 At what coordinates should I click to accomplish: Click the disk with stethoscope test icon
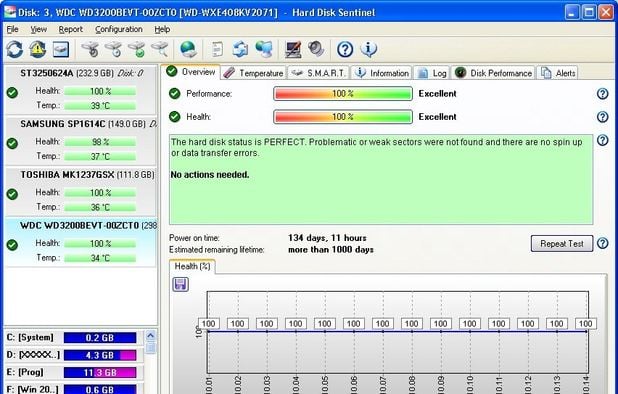[x=90, y=49]
